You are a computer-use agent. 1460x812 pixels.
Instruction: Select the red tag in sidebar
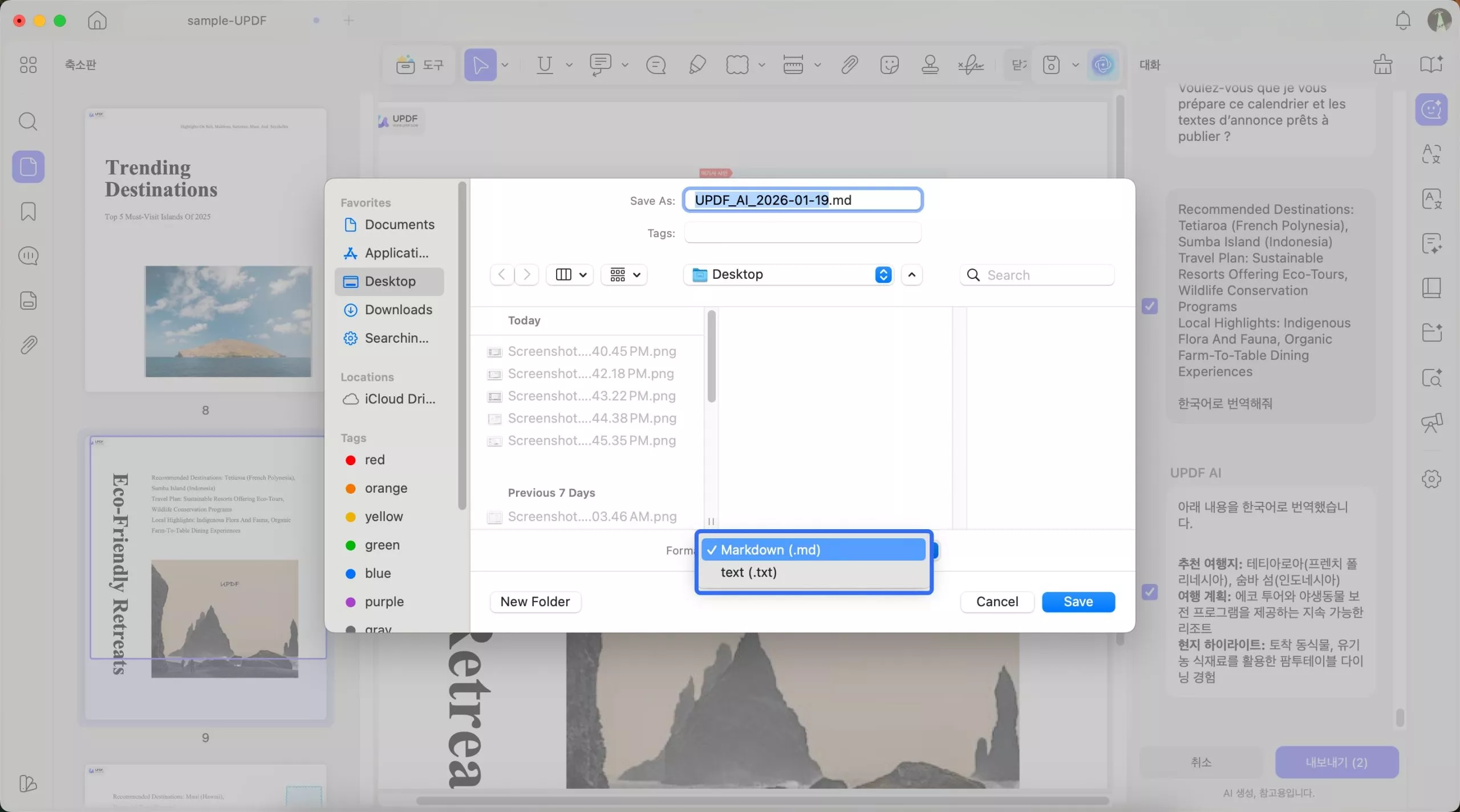pos(374,460)
